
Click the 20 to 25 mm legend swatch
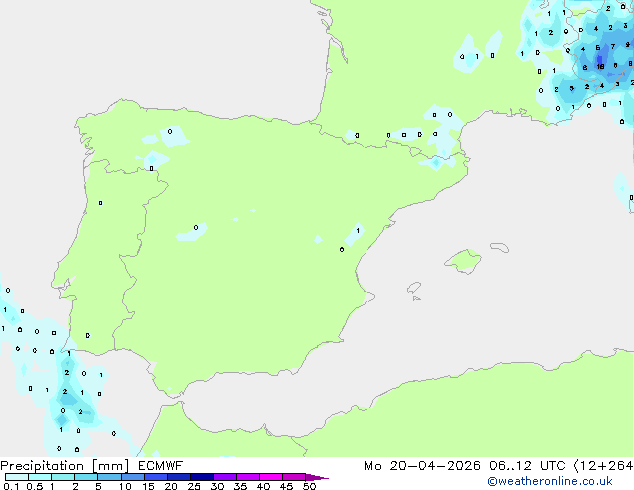click(178, 477)
